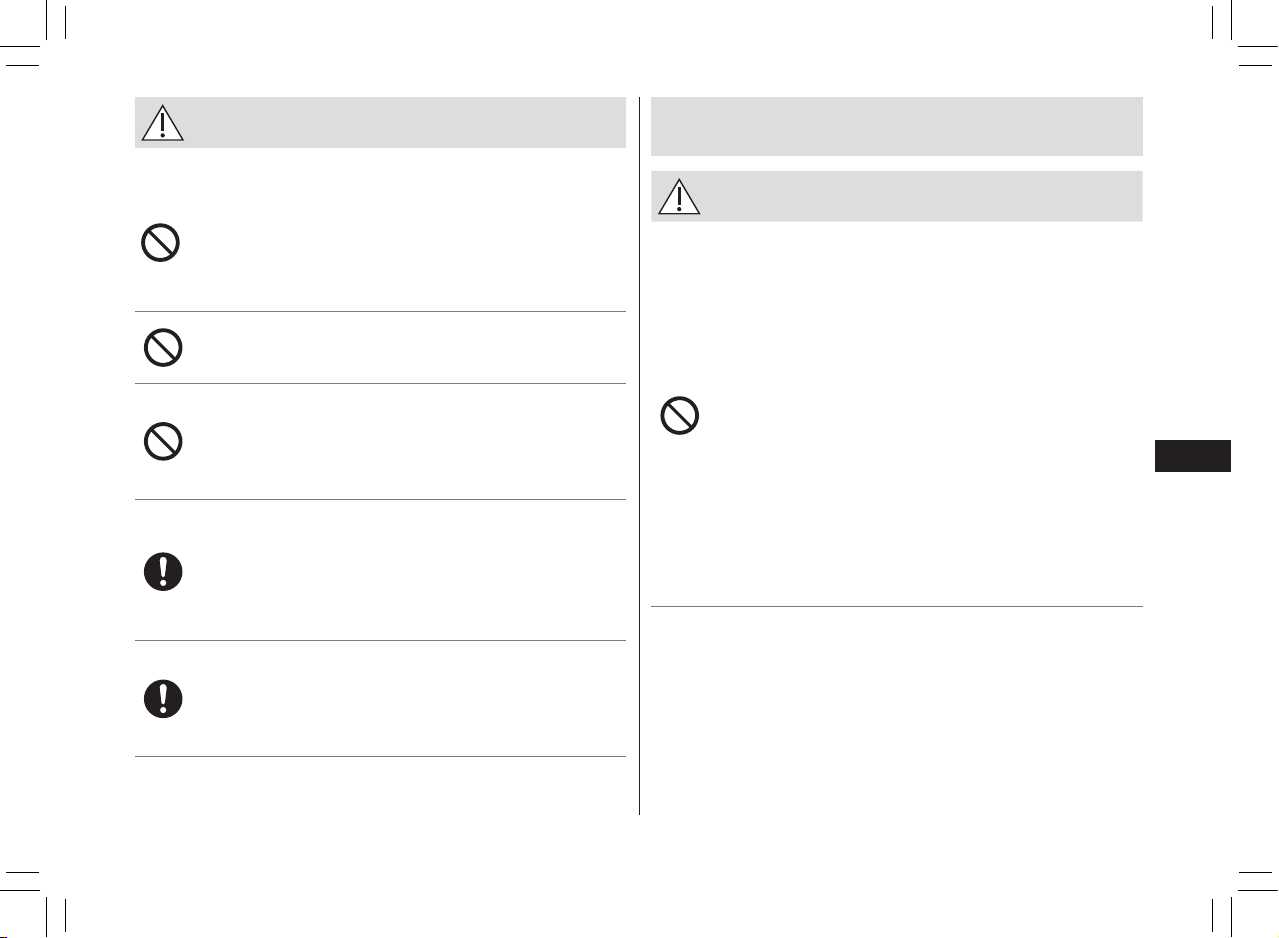Select the middle prohibition symbol in left column

[x=162, y=347]
